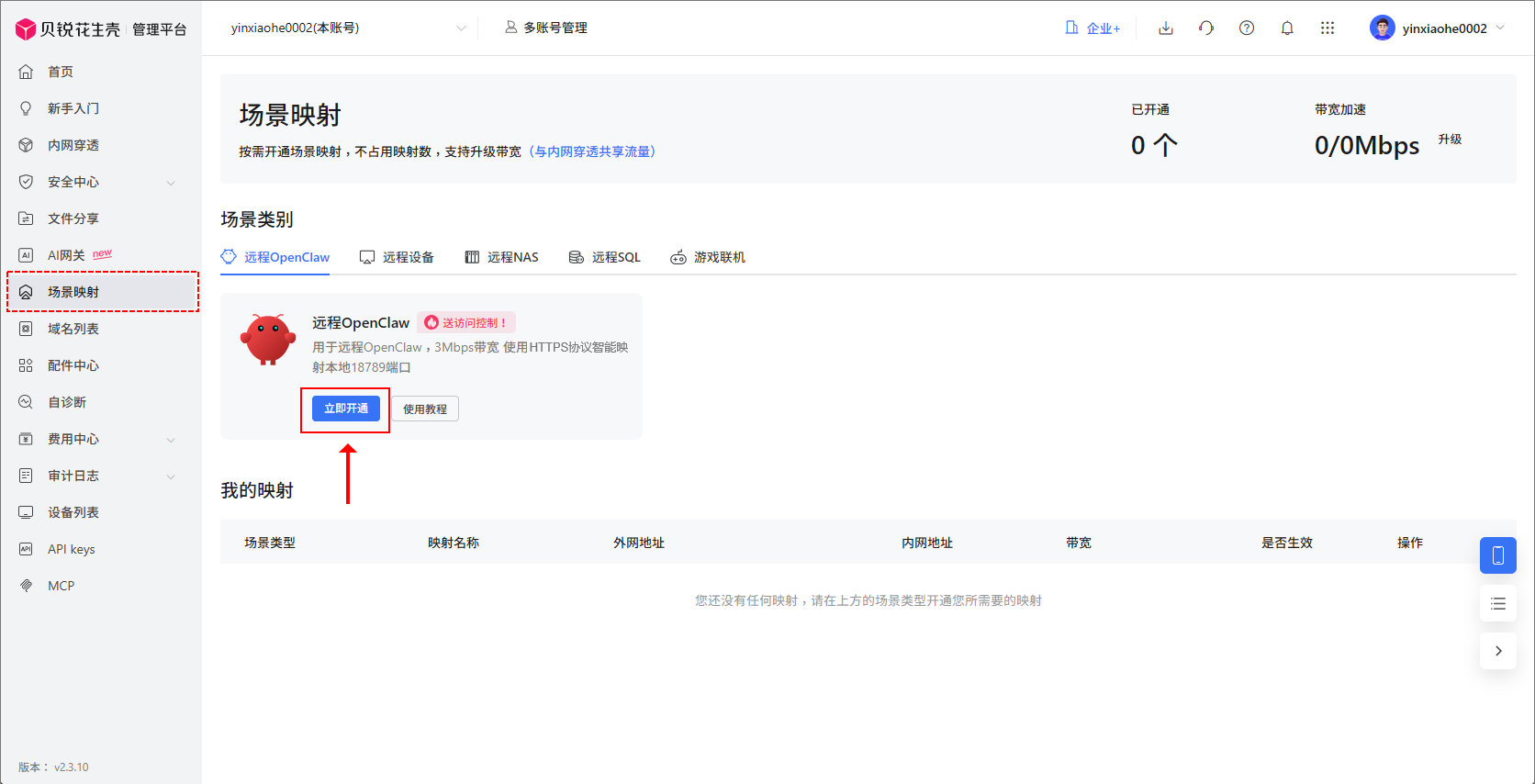This screenshot has height=784, width=1535.
Task: Open 文件分享 in the sidebar
Action: [73, 218]
